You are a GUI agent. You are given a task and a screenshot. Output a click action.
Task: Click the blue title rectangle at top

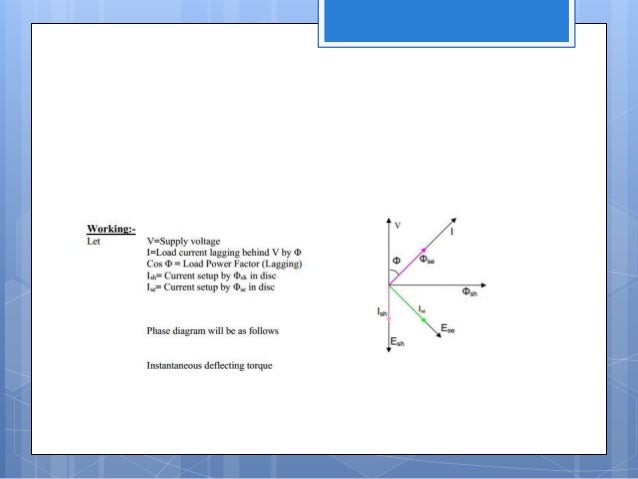pos(446,21)
